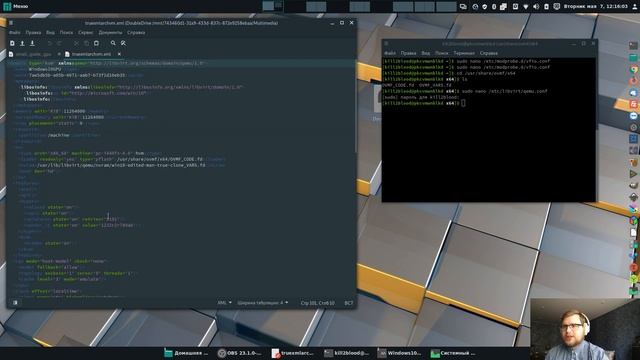Click the cut scissors icon in editor toolbar
Image resolution: width=640 pixels, height=360 pixels.
click(76, 43)
